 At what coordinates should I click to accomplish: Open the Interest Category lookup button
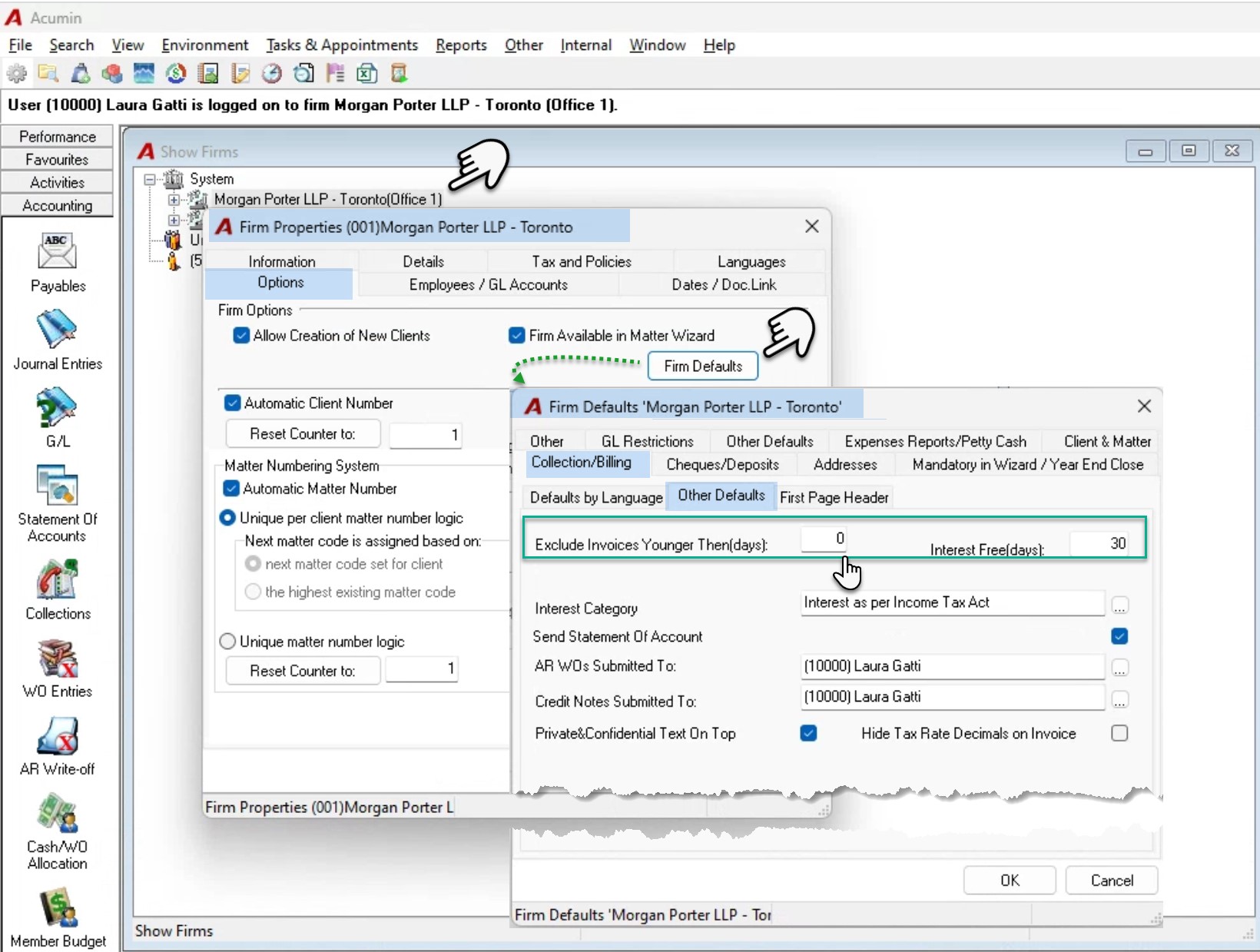point(1119,606)
